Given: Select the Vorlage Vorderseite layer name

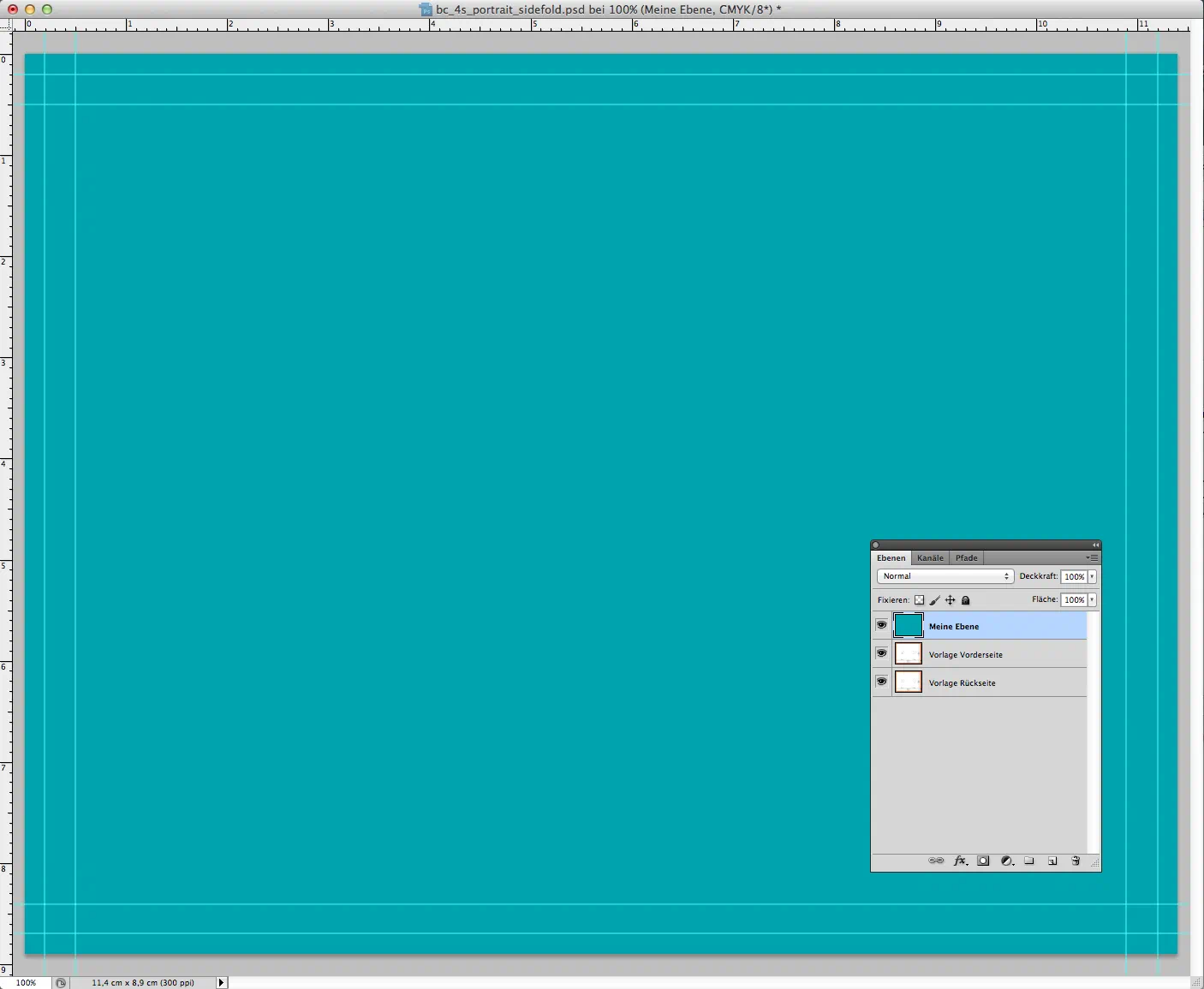Looking at the screenshot, I should coord(965,655).
